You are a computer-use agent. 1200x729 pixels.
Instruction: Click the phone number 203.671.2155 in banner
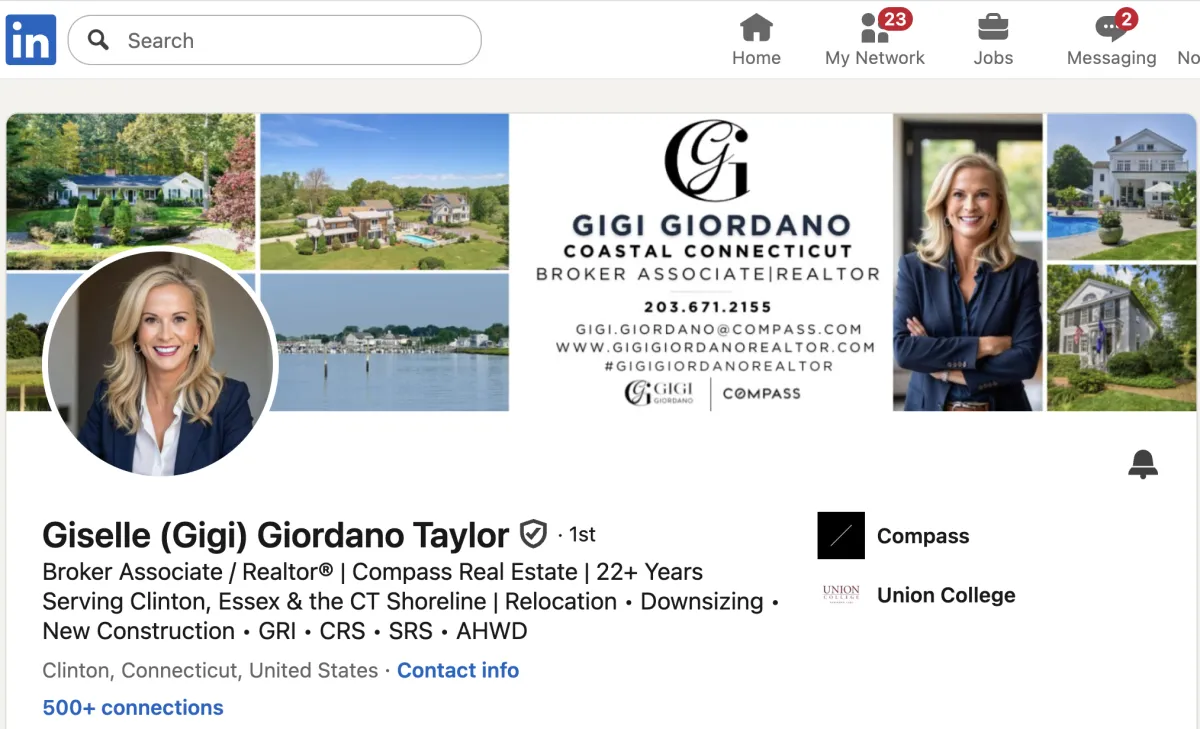pyautogui.click(x=708, y=307)
